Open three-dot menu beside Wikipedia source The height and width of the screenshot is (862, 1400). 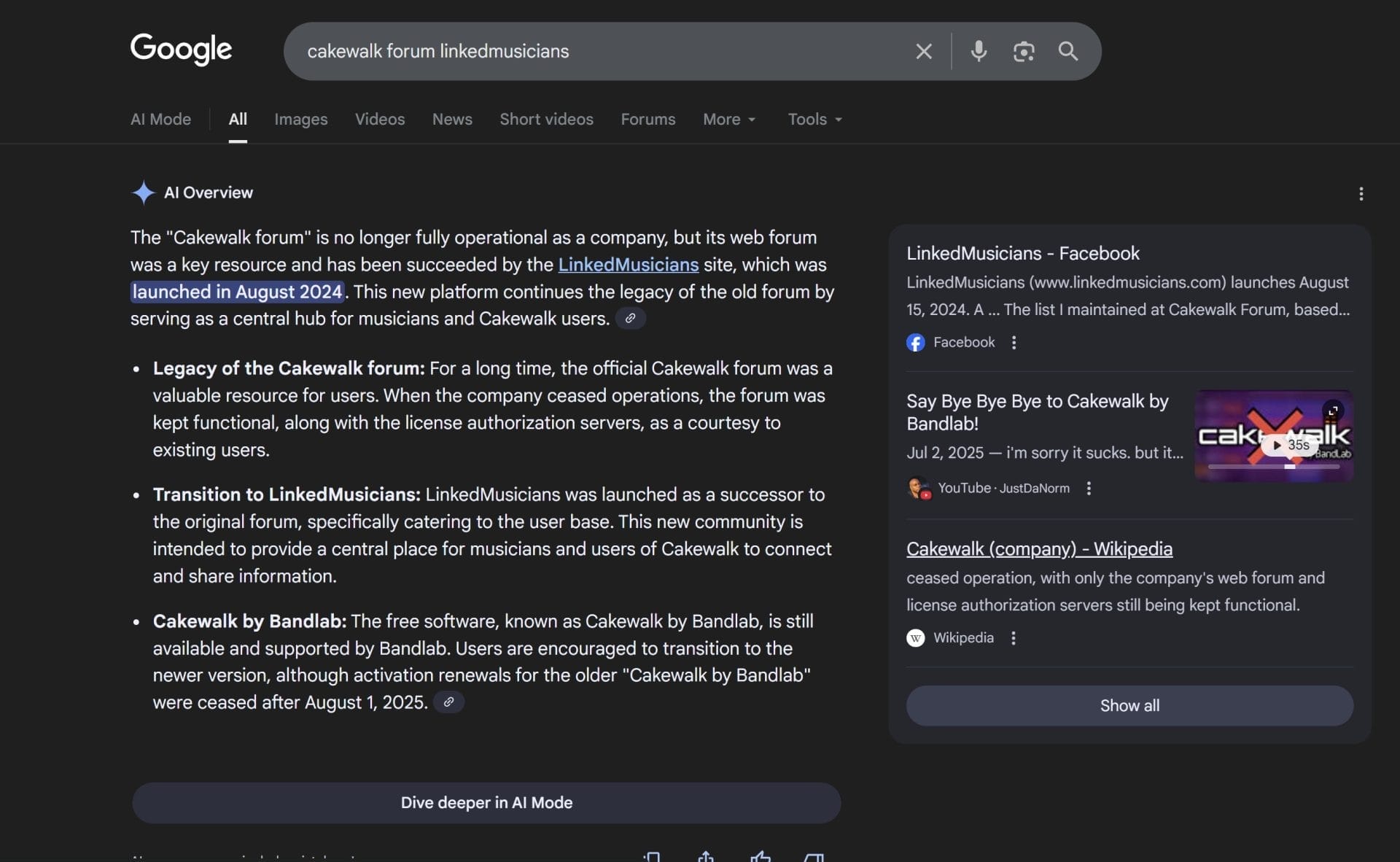pos(1013,638)
